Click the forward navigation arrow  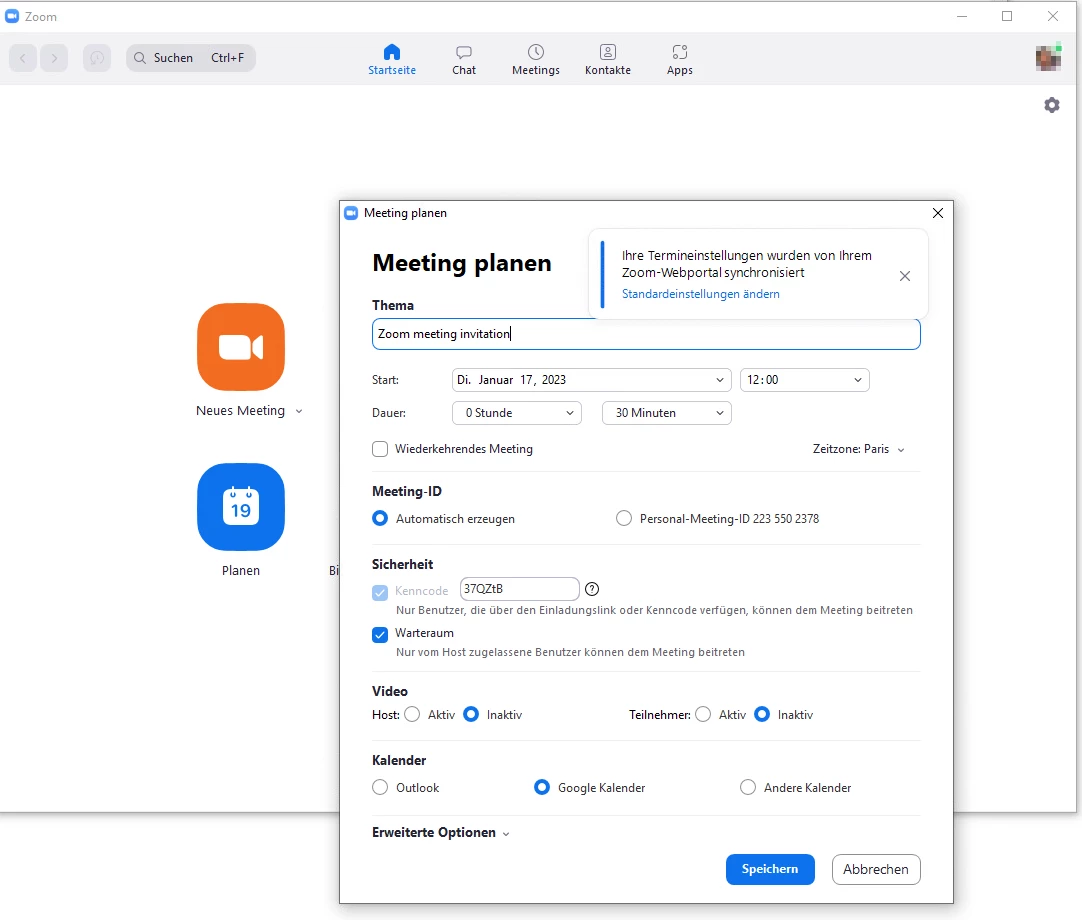tap(54, 58)
